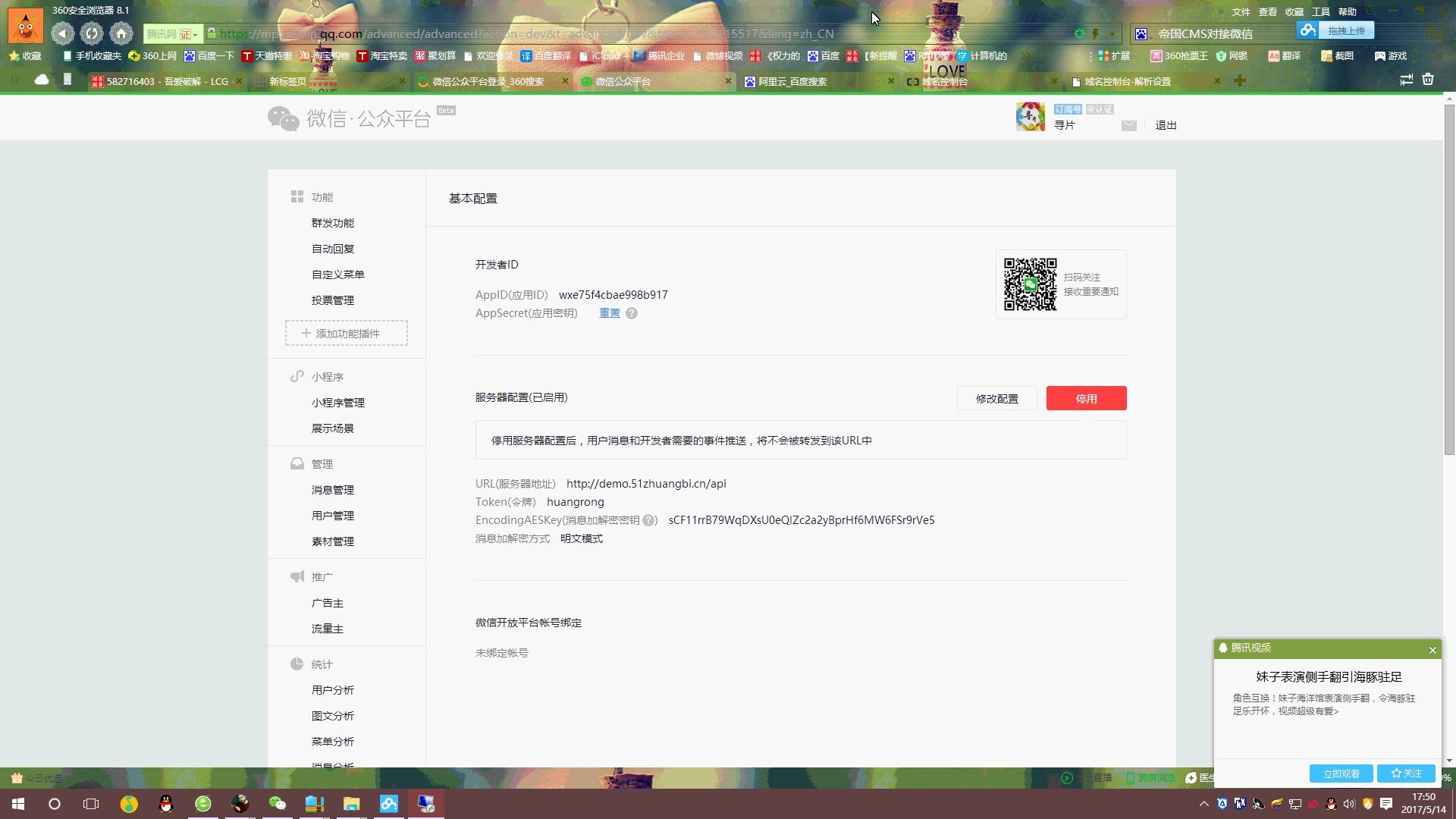Open the 文件 menu
This screenshot has height=819, width=1456.
click(1241, 12)
